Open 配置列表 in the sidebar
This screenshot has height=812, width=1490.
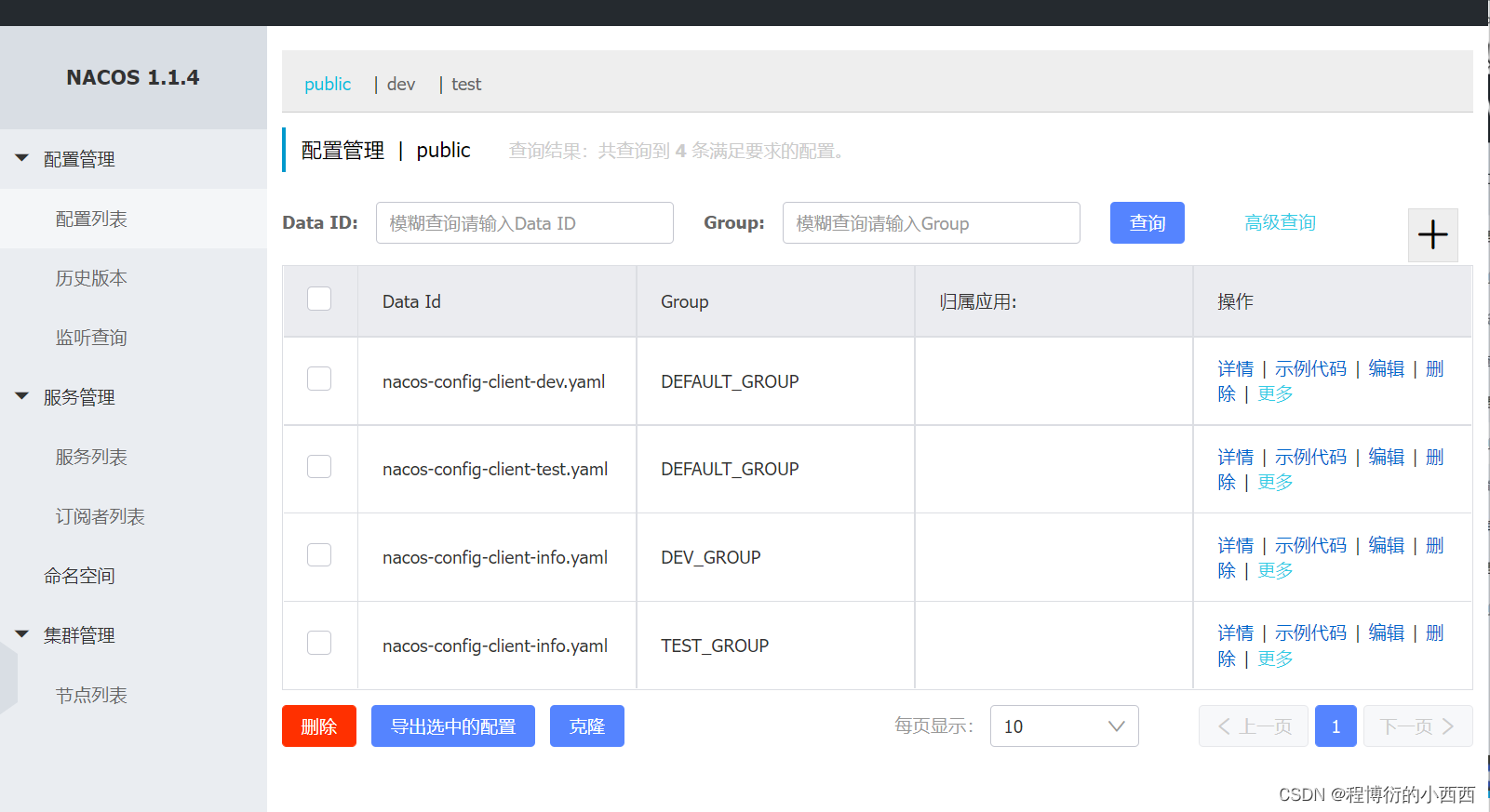91,219
